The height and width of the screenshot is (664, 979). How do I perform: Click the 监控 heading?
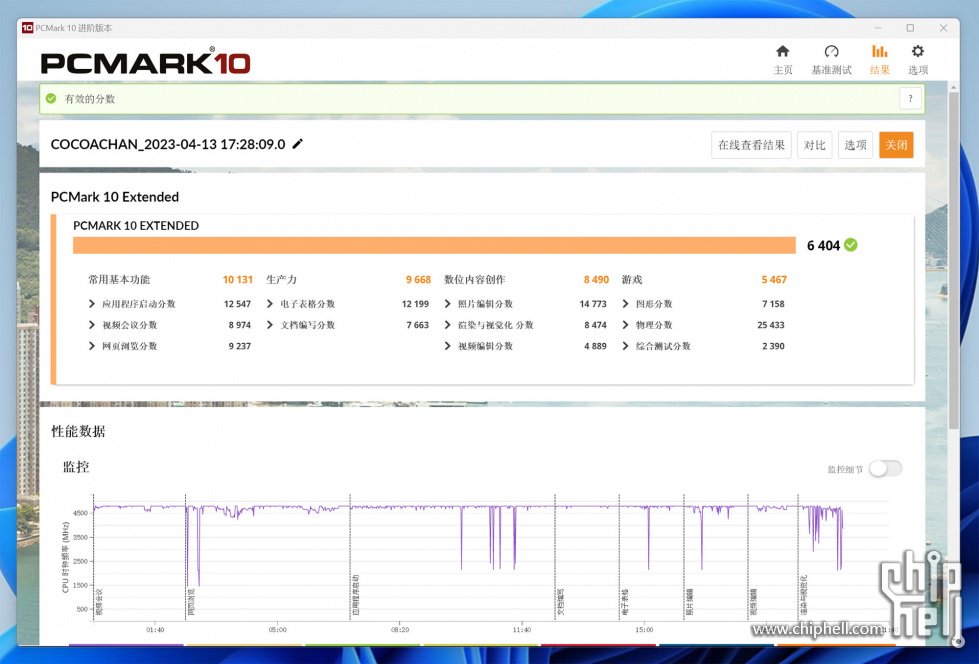(76, 467)
